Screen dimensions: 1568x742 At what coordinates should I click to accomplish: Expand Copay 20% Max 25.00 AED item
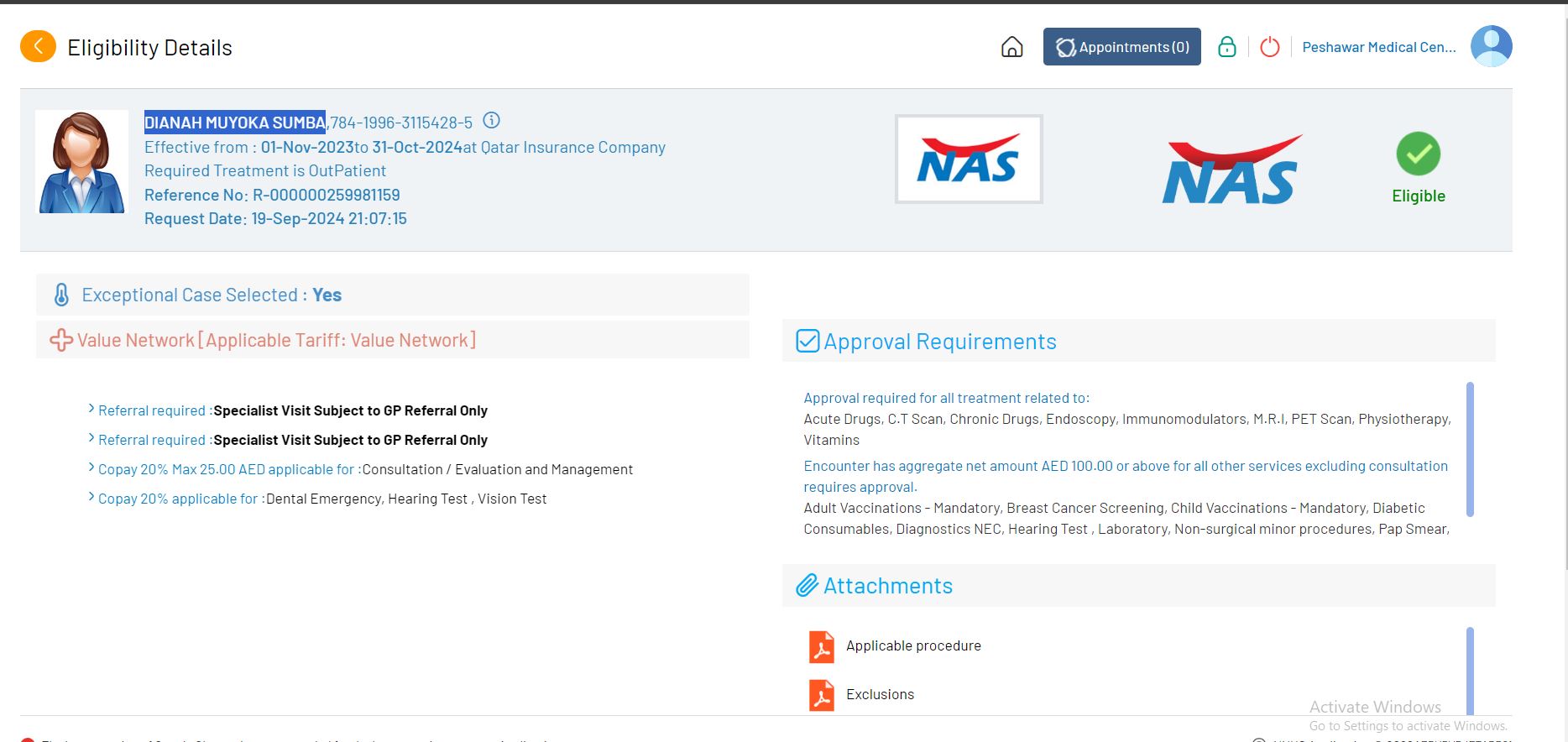91,468
